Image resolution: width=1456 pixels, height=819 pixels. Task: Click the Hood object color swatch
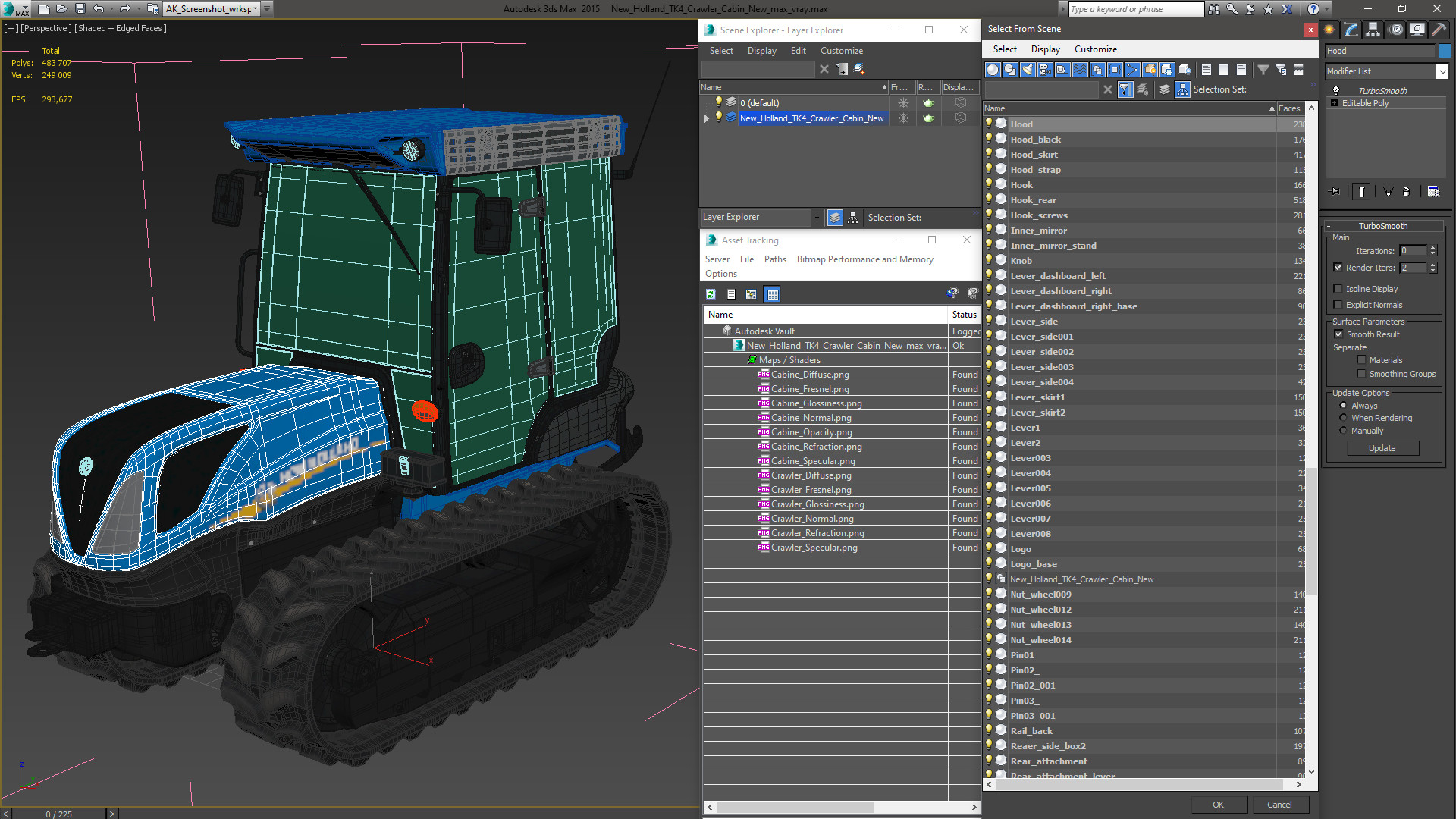tap(1445, 51)
